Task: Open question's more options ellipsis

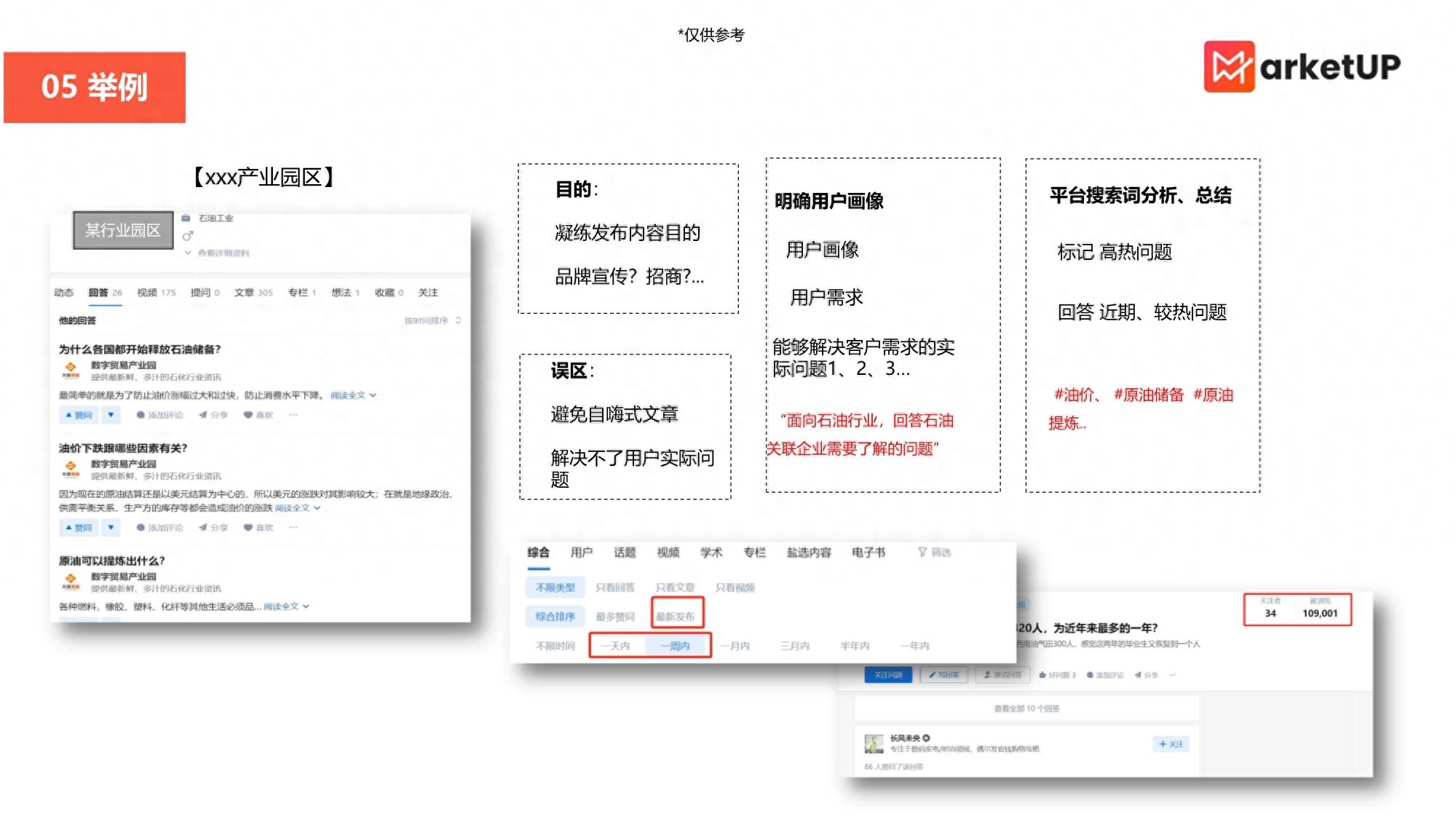Action: click(1172, 675)
